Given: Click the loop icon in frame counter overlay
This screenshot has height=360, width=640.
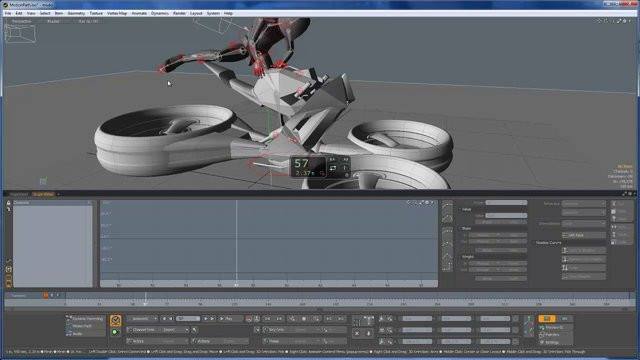Looking at the screenshot, I should pos(333,168).
